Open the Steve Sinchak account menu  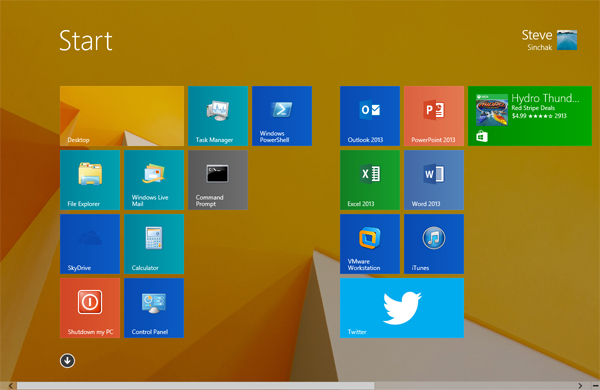(549, 40)
